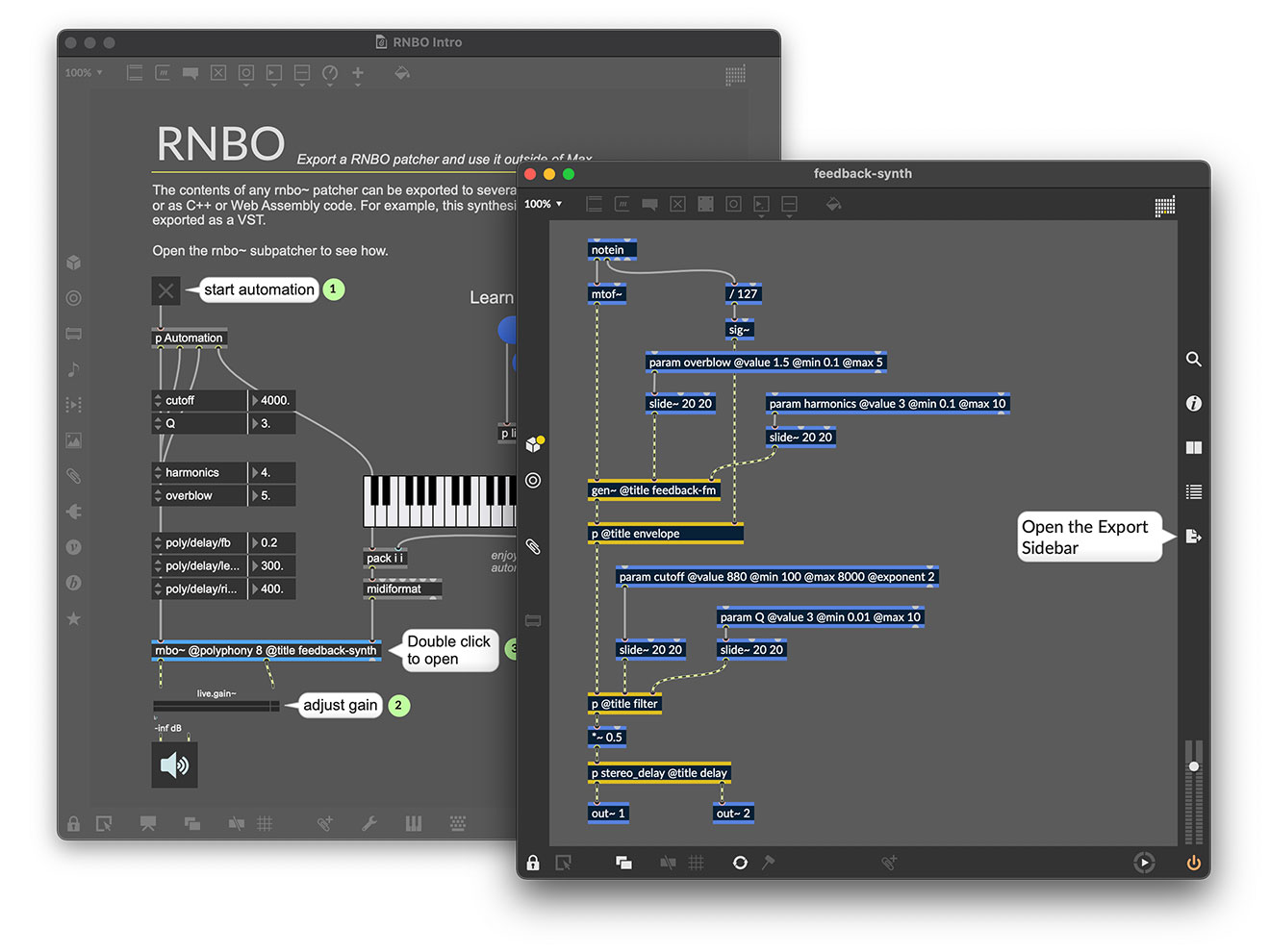This screenshot has height=952, width=1270.
Task: Click the packages cube icon on feedback-synth left edge
Action: (534, 443)
